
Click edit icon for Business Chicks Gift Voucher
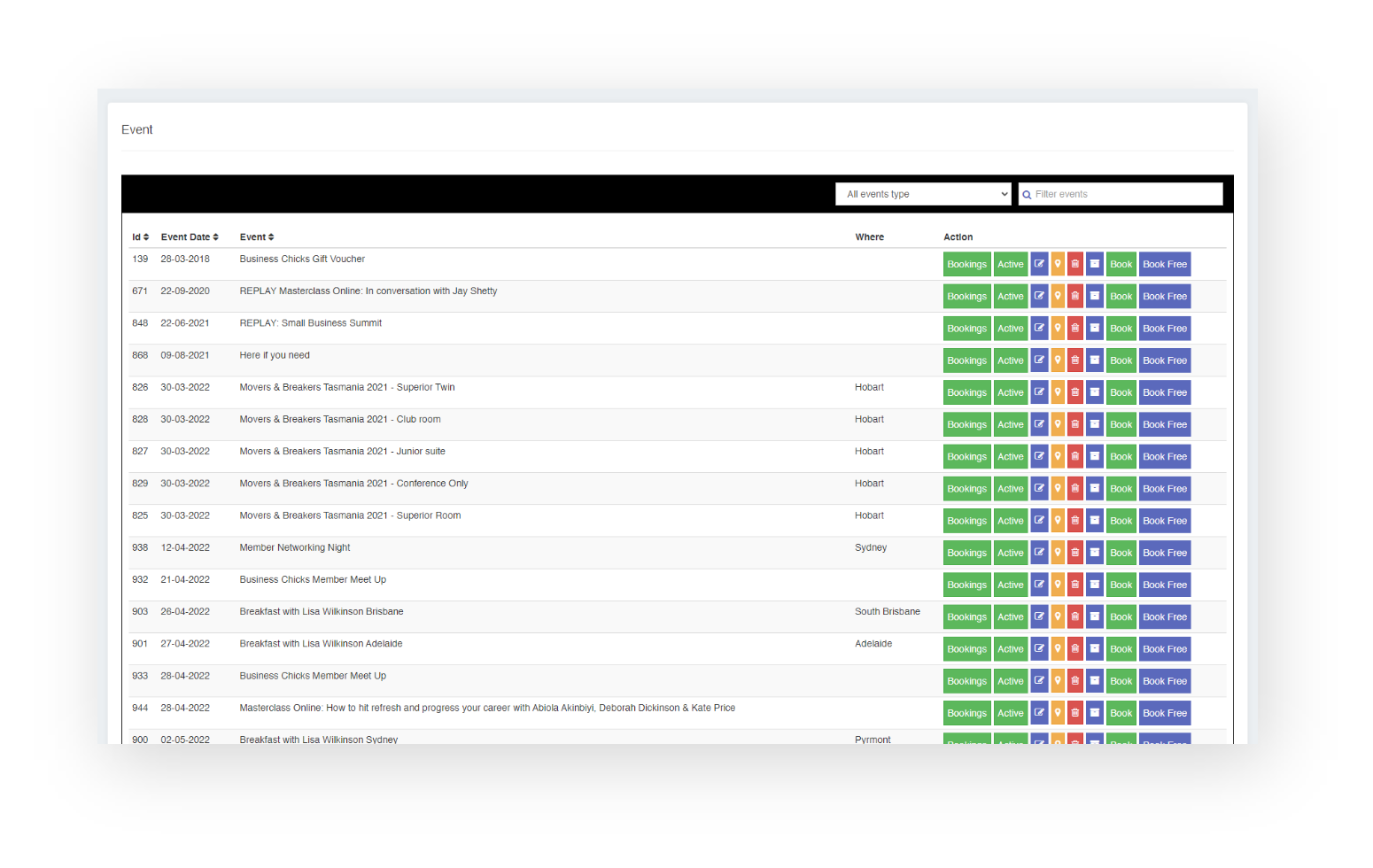pos(1039,264)
